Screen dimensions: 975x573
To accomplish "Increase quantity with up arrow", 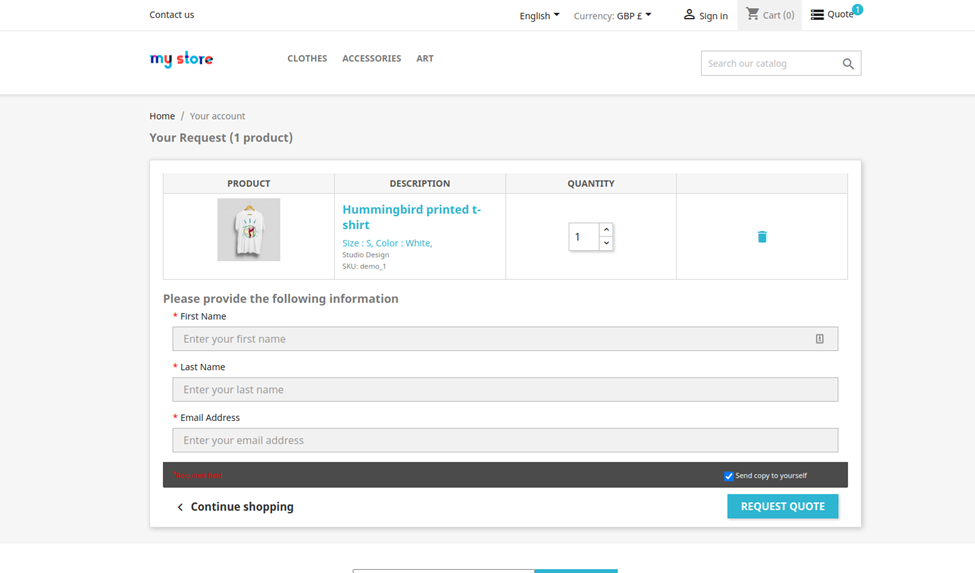I will tap(606, 230).
